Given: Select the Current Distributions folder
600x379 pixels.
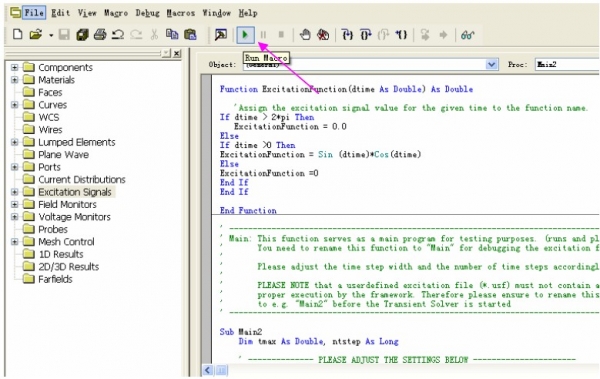Looking at the screenshot, I should [82, 180].
